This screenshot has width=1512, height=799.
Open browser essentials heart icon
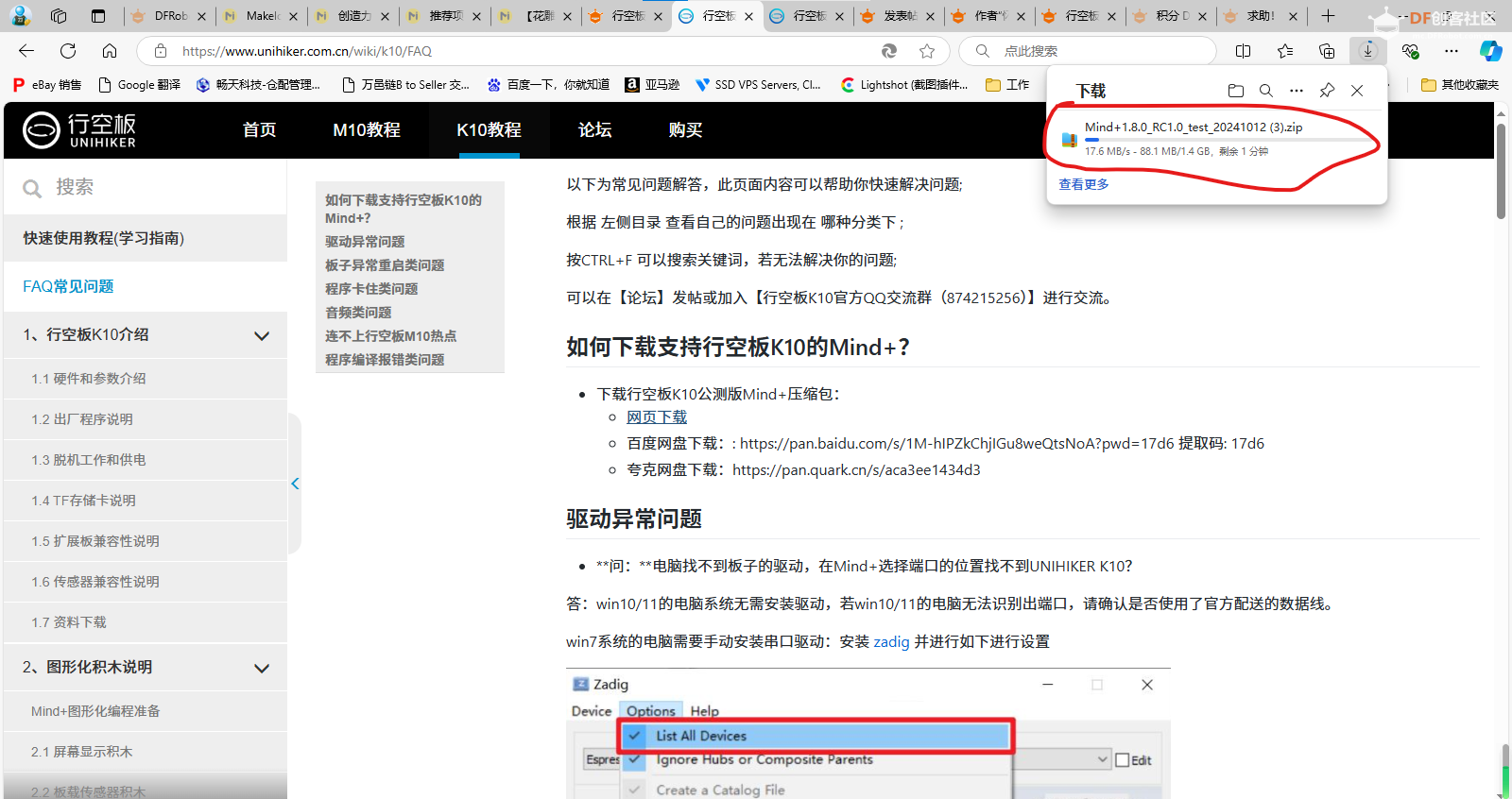point(1410,51)
